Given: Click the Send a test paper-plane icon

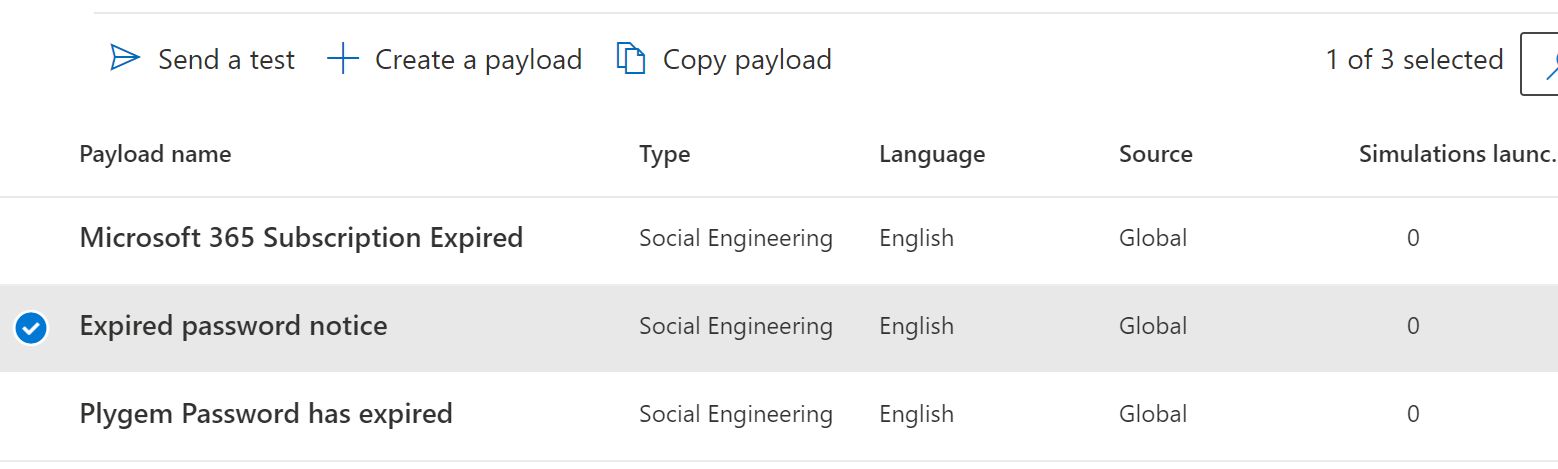Looking at the screenshot, I should pos(125,59).
